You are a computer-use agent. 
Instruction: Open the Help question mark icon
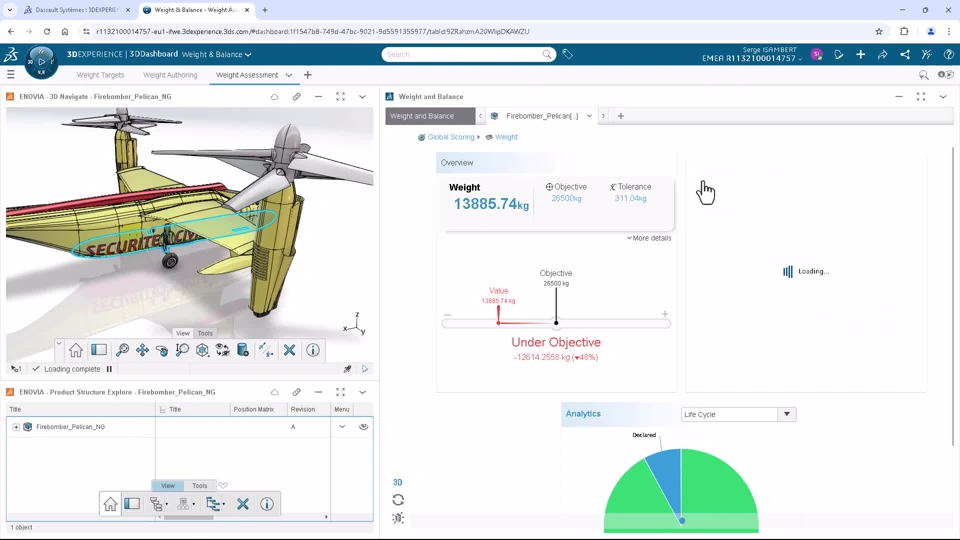coord(948,54)
